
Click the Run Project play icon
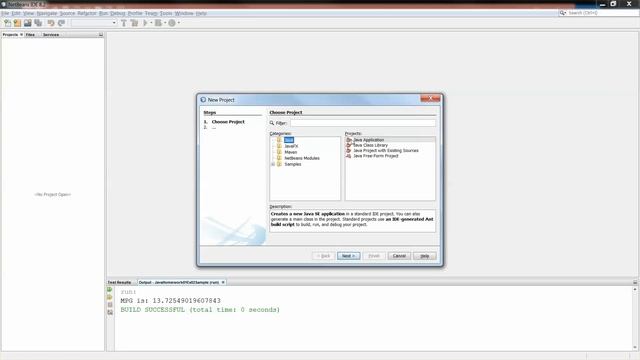tap(145, 23)
